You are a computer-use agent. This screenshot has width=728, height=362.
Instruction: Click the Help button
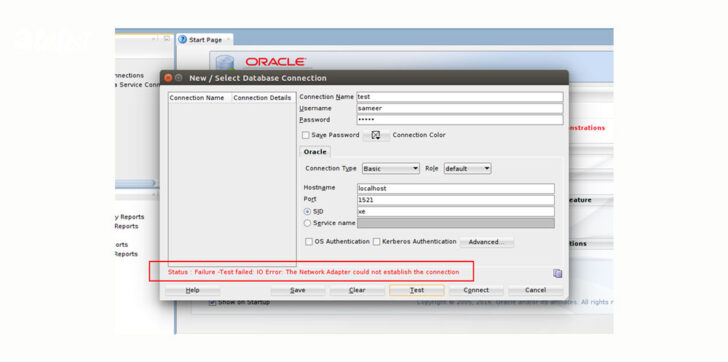192,290
